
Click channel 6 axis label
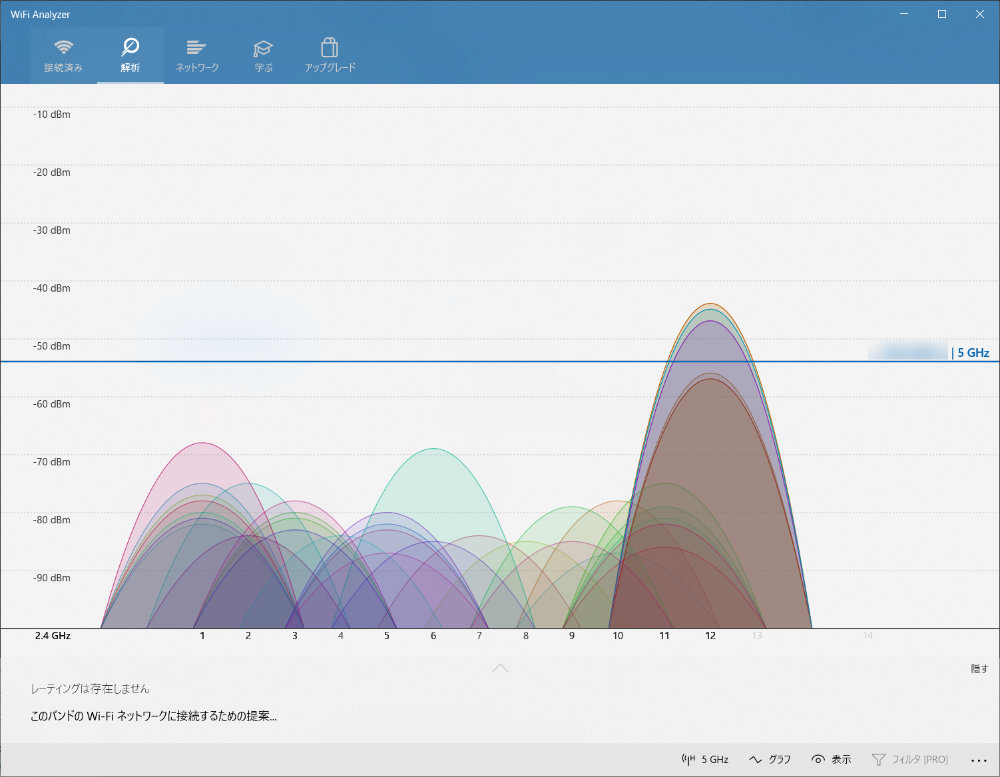pyautogui.click(x=433, y=635)
